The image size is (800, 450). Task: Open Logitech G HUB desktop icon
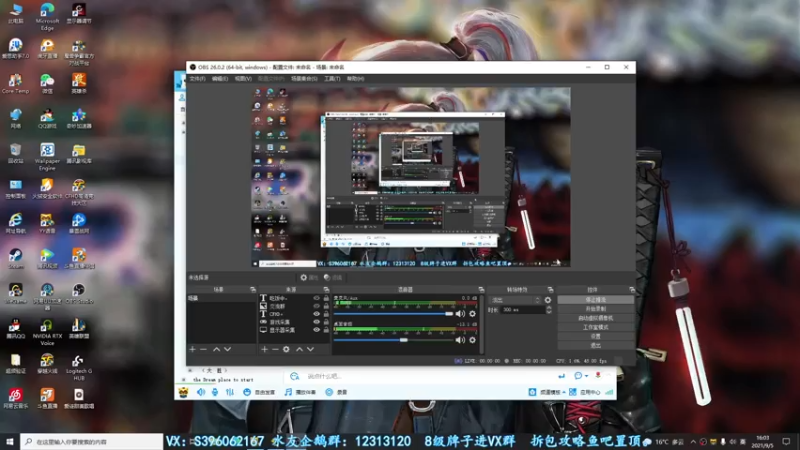click(x=79, y=367)
